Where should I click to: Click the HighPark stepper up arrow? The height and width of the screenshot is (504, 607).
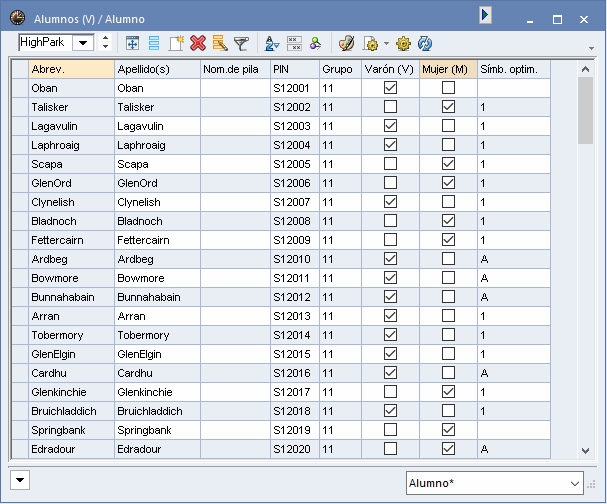pyautogui.click(x=105, y=38)
